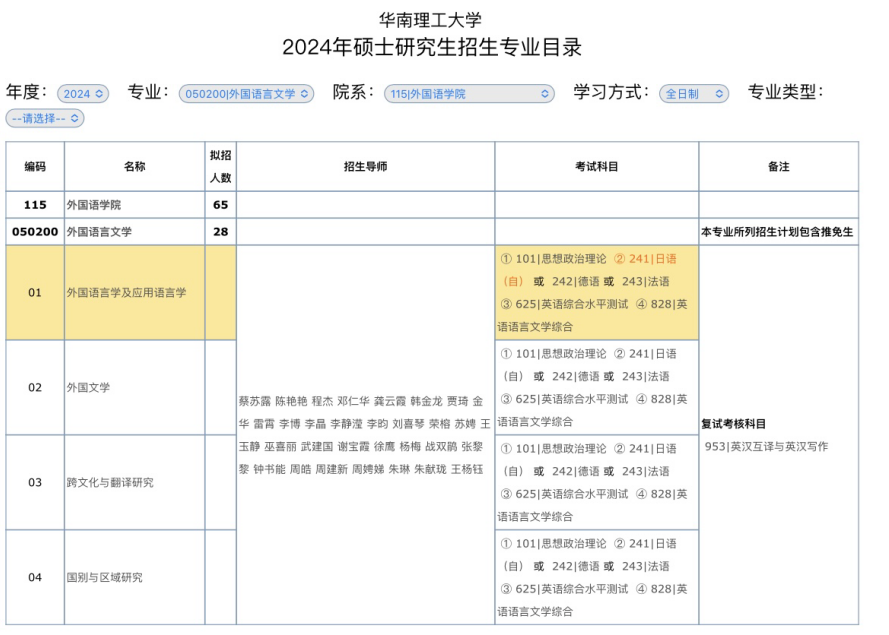The height and width of the screenshot is (635, 889).
Task: Open the 年度 2024 dropdown
Action: (82, 94)
